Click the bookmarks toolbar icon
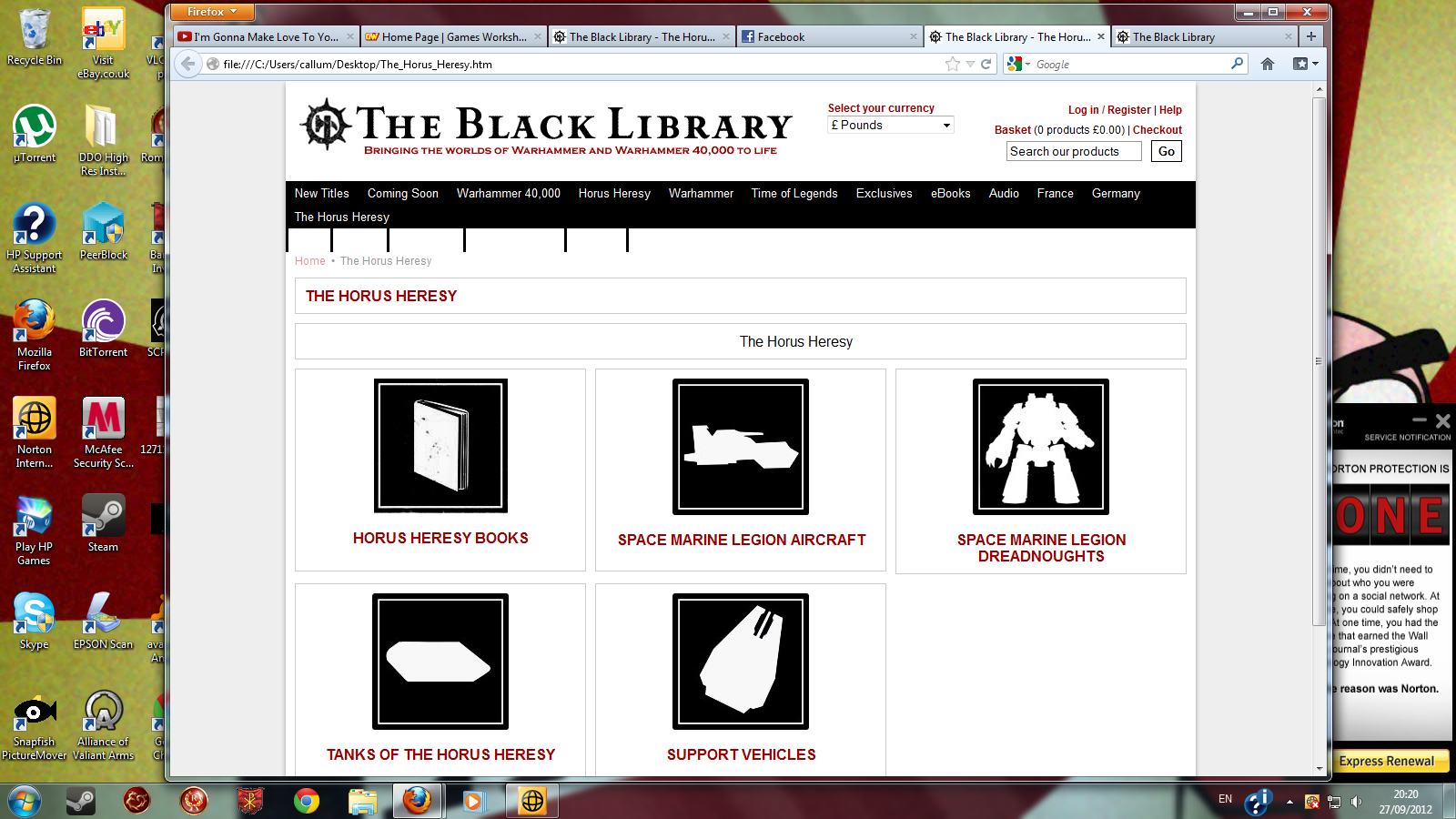Screen dimensions: 1456x819 click(x=1300, y=64)
